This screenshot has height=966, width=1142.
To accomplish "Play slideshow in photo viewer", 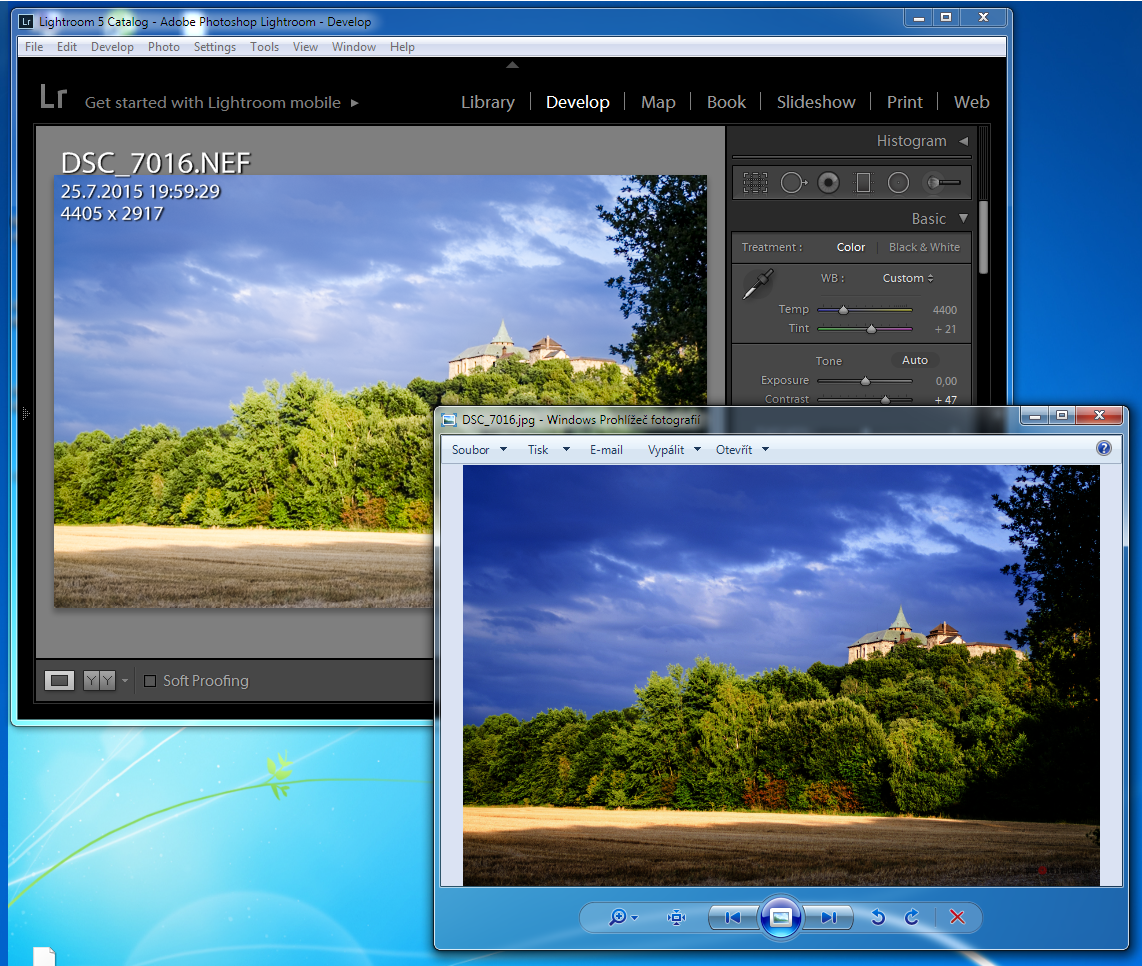I will [x=781, y=917].
